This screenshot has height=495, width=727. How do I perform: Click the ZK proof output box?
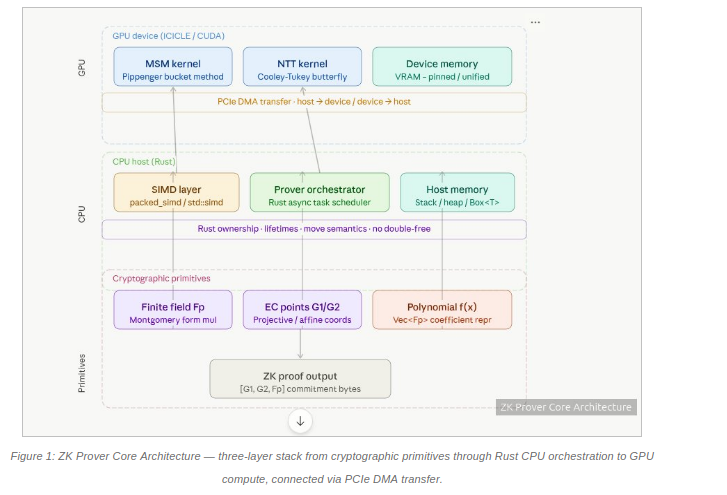300,379
